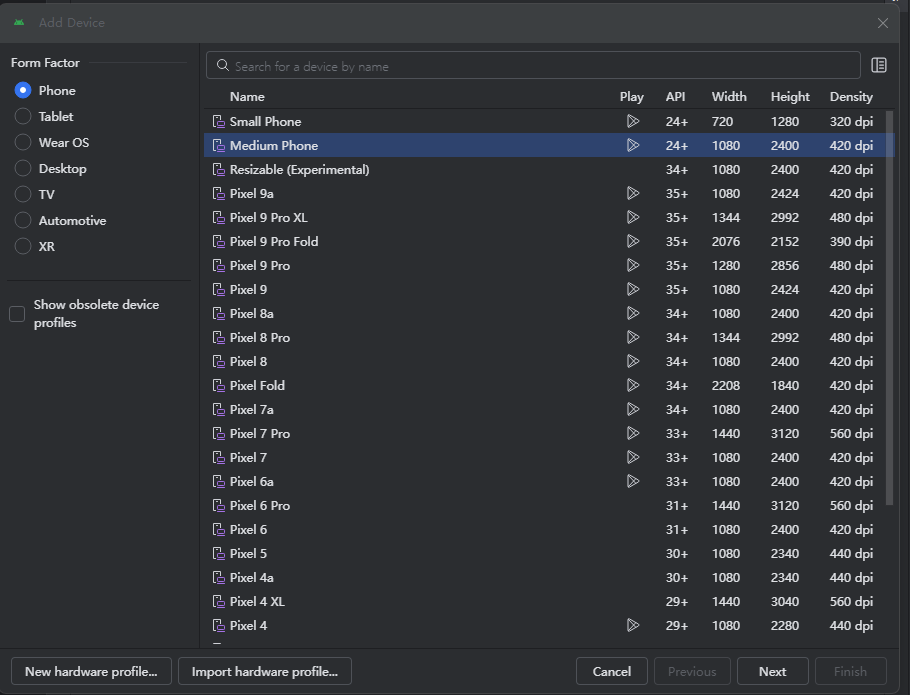The image size is (910, 695).
Task: Select the TV form factor
Action: pos(23,194)
